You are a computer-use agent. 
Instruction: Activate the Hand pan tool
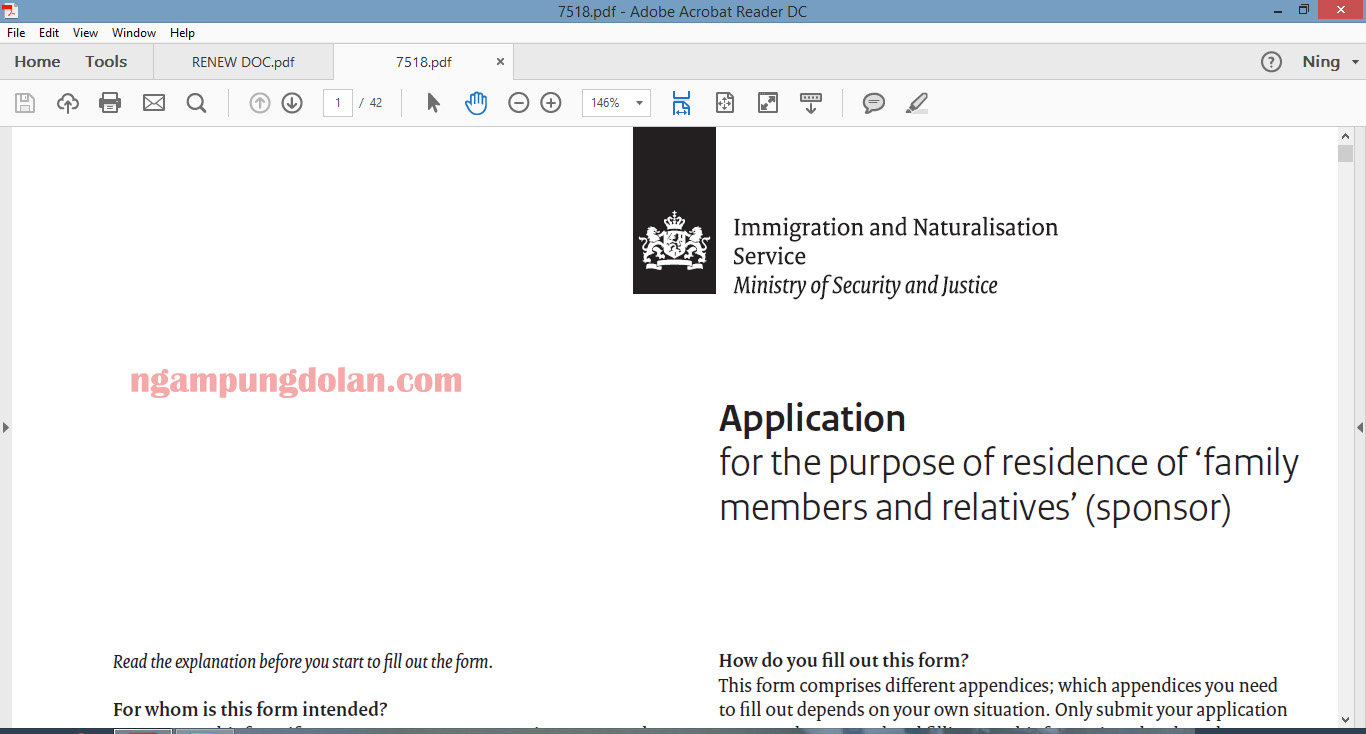476,103
